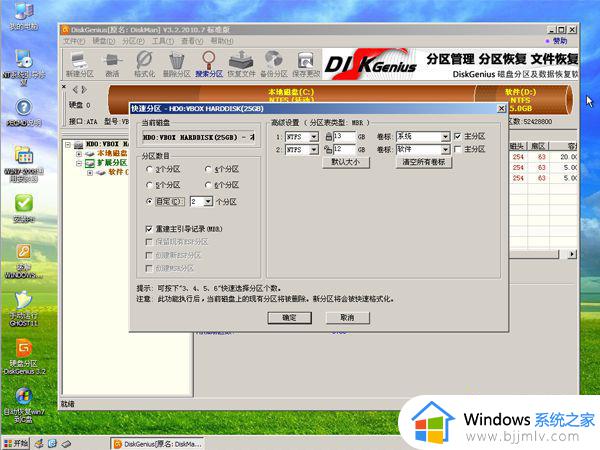Collapse the extended partition tree node
The image size is (600, 450).
(x=79, y=163)
